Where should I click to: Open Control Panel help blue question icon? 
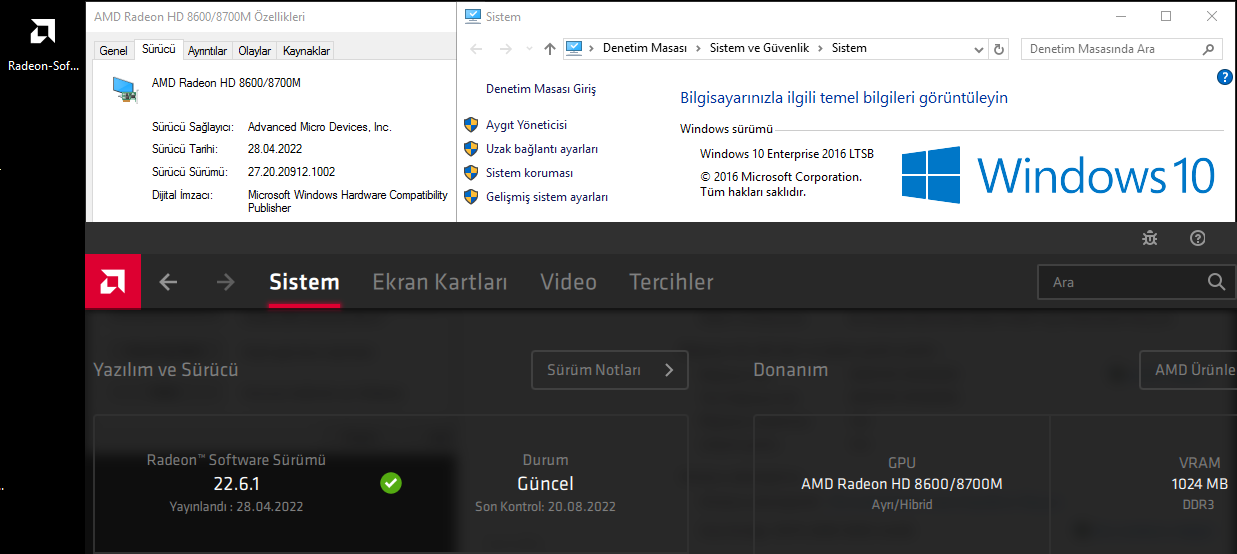click(1225, 77)
